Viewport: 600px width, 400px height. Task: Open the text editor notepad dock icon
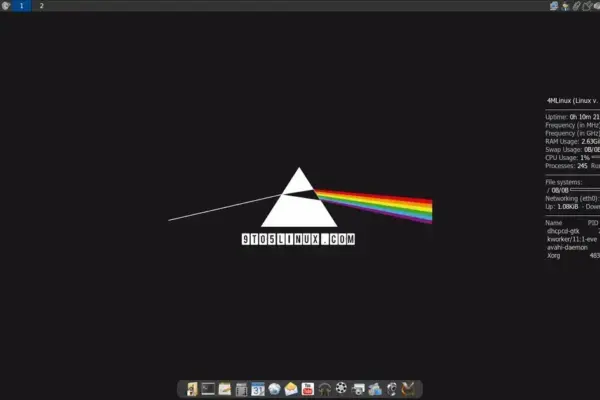pyautogui.click(x=225, y=389)
